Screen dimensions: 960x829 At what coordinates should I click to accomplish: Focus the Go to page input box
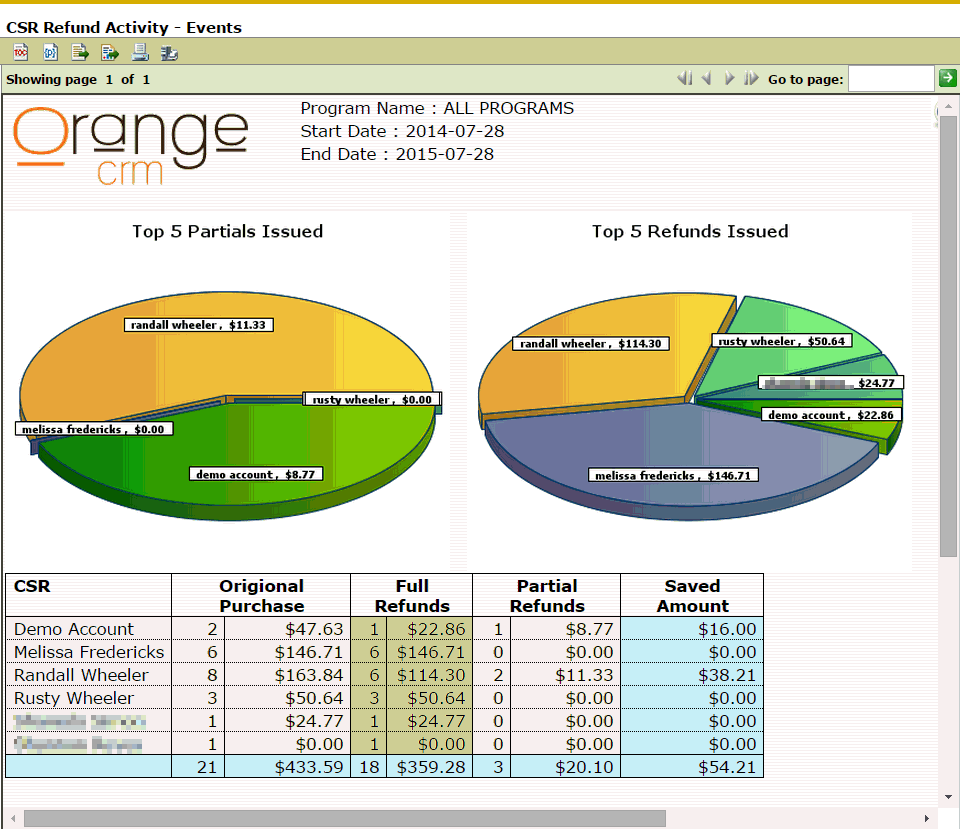pos(890,79)
